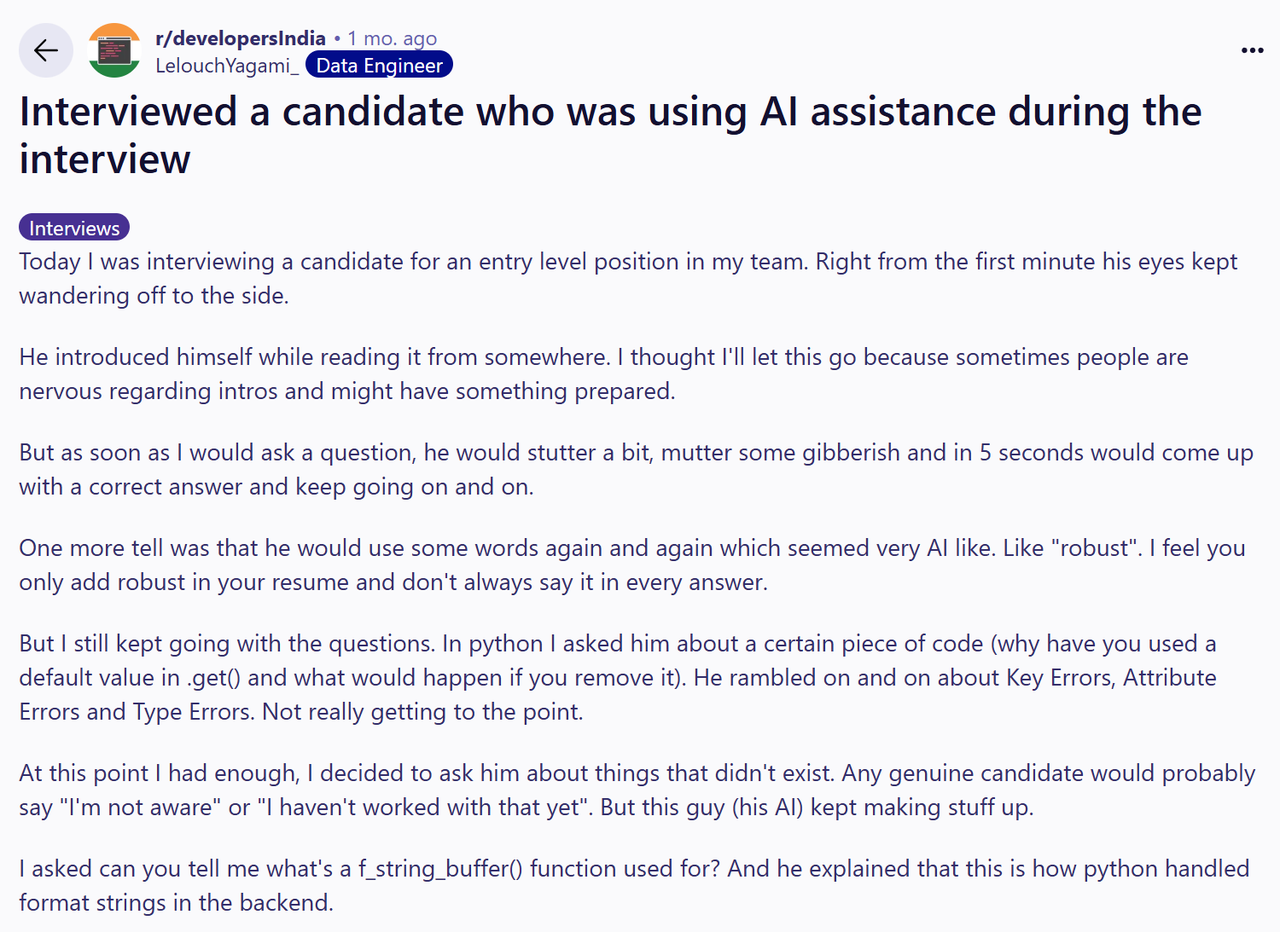
Task: Click the back arrow button
Action: [46, 51]
